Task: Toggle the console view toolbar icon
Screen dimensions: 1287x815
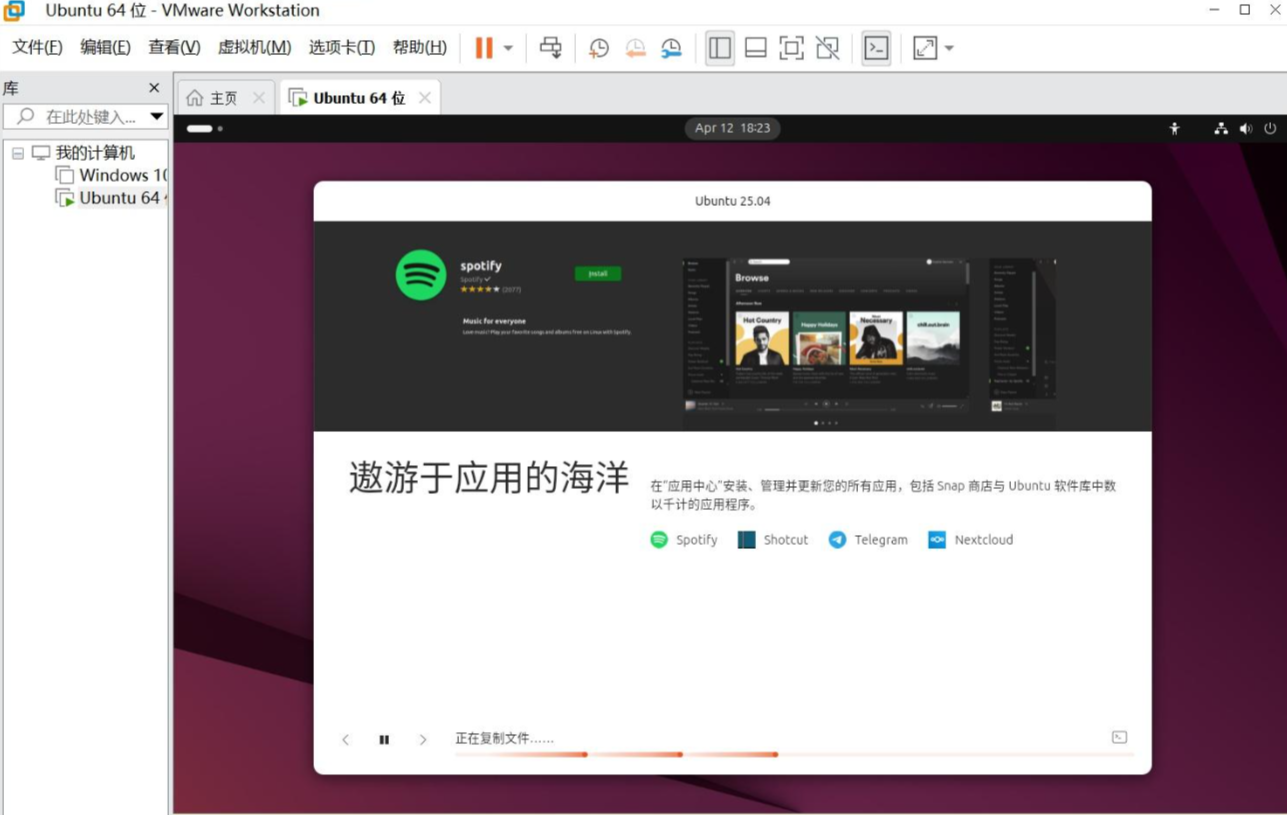Action: point(876,48)
